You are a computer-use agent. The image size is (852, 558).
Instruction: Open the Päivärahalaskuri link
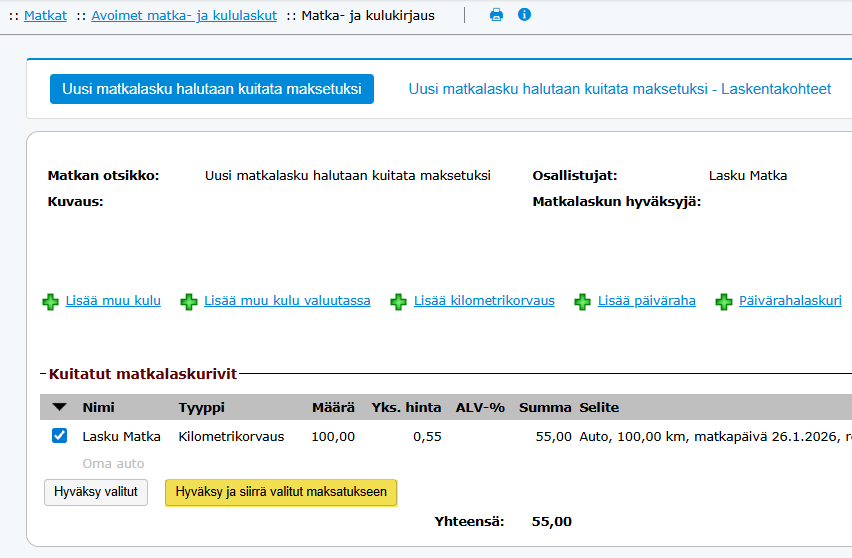click(790, 300)
